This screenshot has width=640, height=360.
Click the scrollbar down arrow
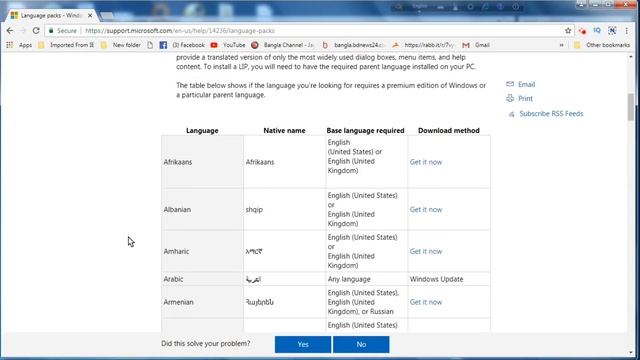(631, 353)
